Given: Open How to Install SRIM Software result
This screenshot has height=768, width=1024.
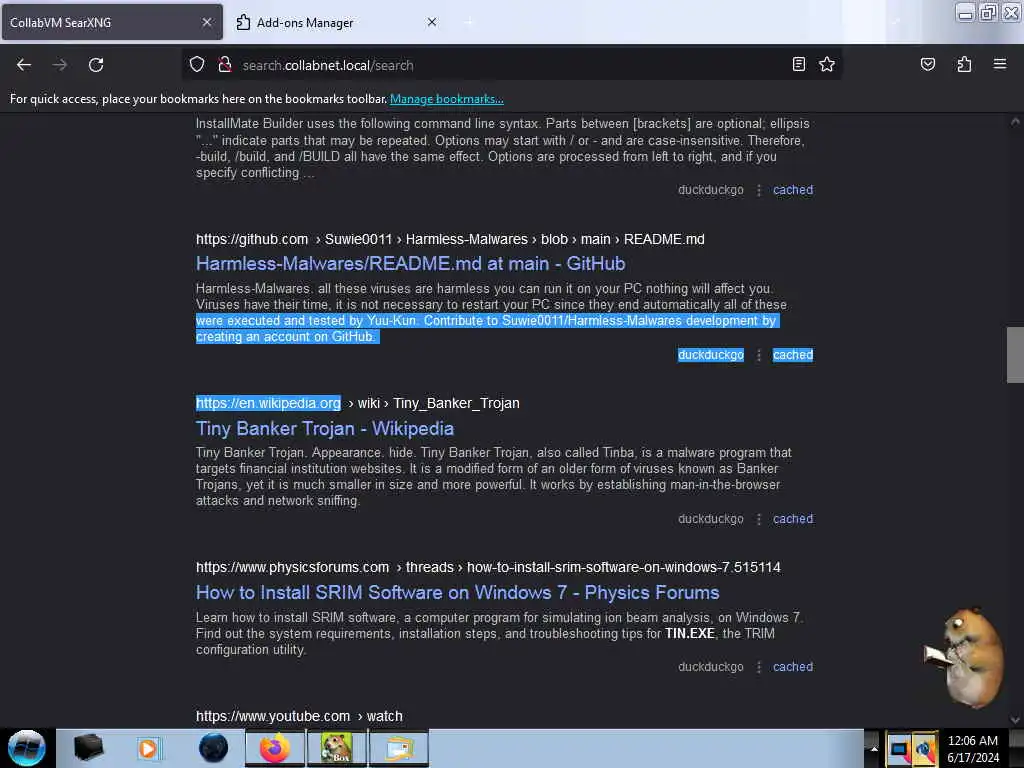Looking at the screenshot, I should point(457,592).
